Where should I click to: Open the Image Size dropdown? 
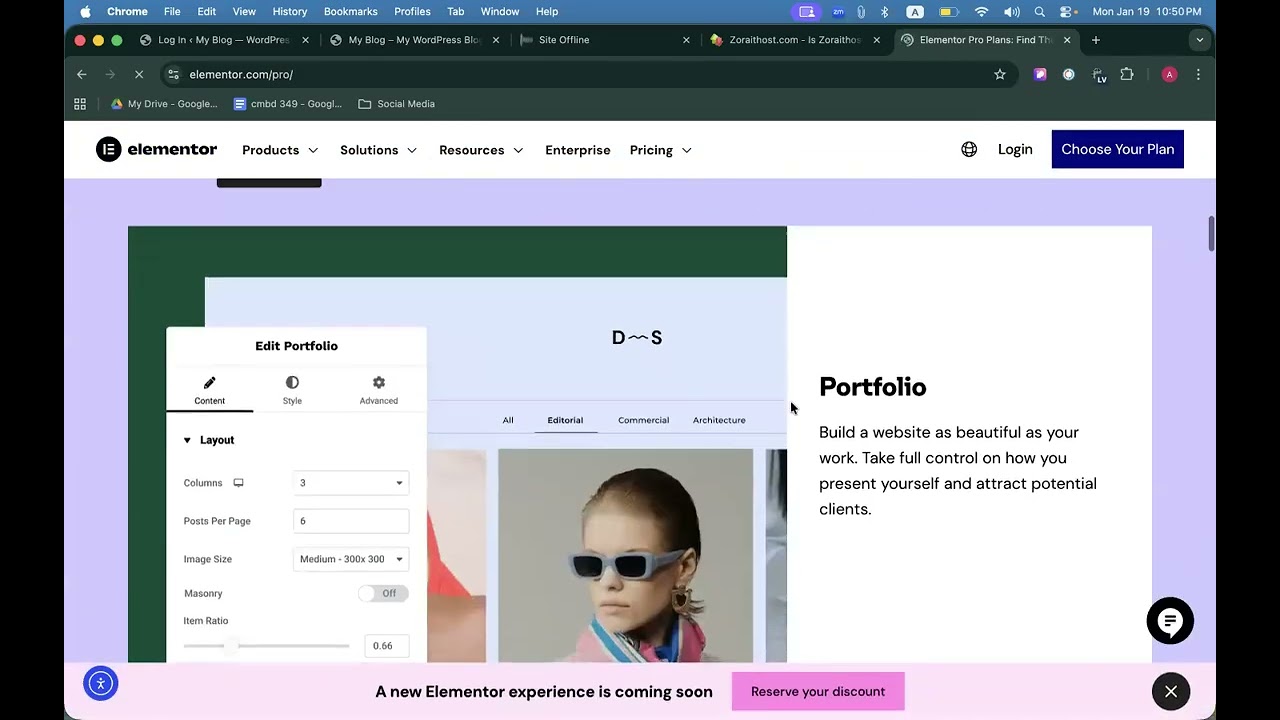pyautogui.click(x=351, y=559)
